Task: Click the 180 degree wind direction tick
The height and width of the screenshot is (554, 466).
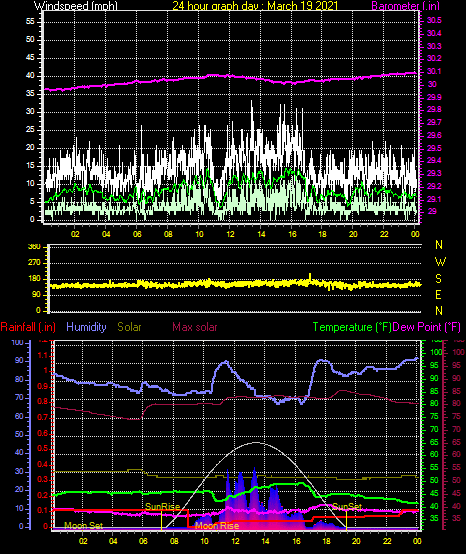Action: point(36,279)
